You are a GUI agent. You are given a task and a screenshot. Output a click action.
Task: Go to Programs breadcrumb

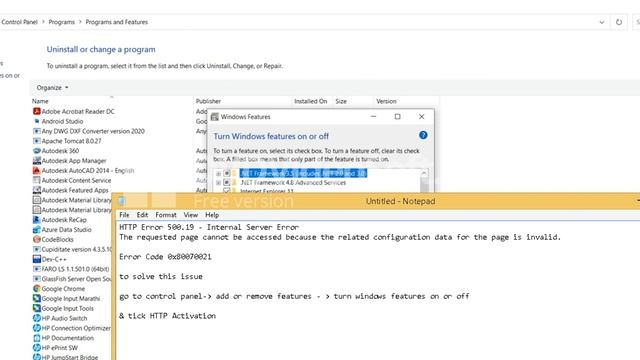(62, 22)
